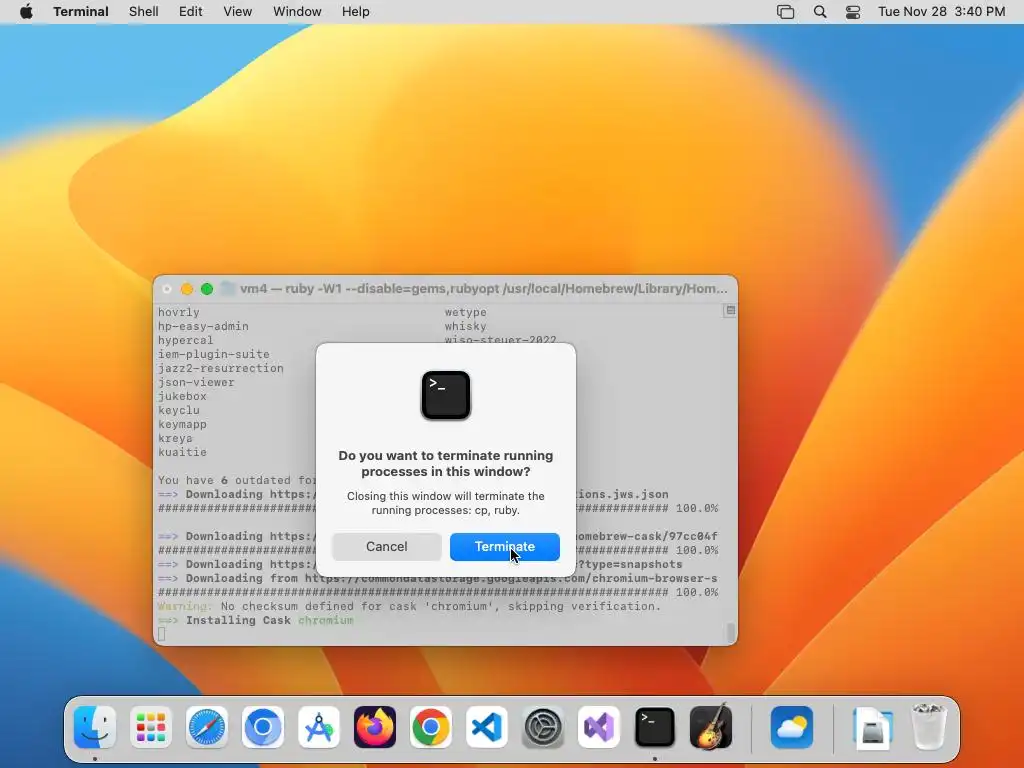
Task: Open Launchpad from the Dock
Action: point(151,727)
